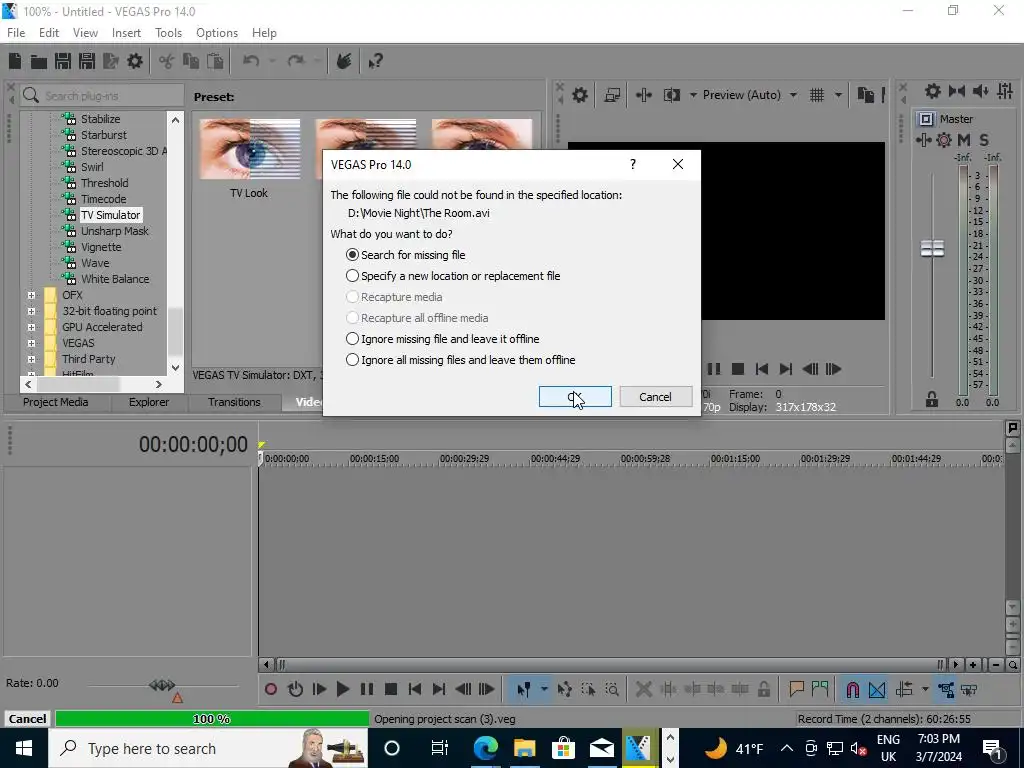Click Pause in timeline transport

tap(367, 689)
